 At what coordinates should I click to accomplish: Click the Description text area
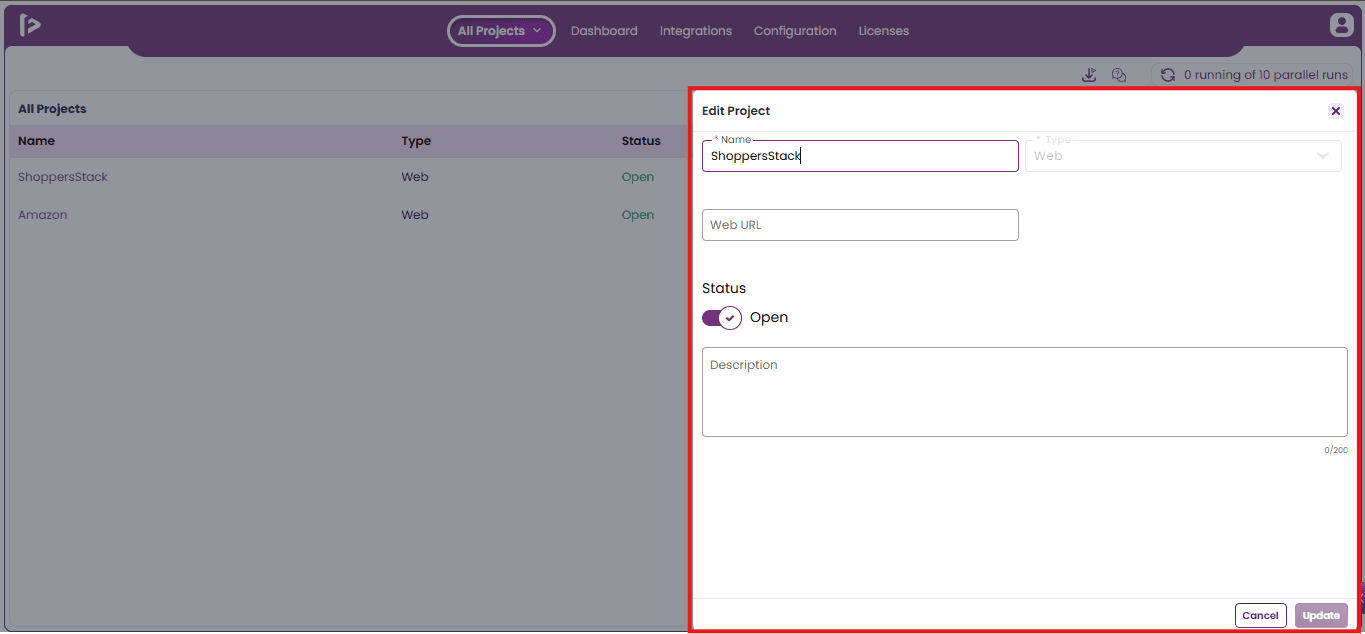coord(1025,392)
